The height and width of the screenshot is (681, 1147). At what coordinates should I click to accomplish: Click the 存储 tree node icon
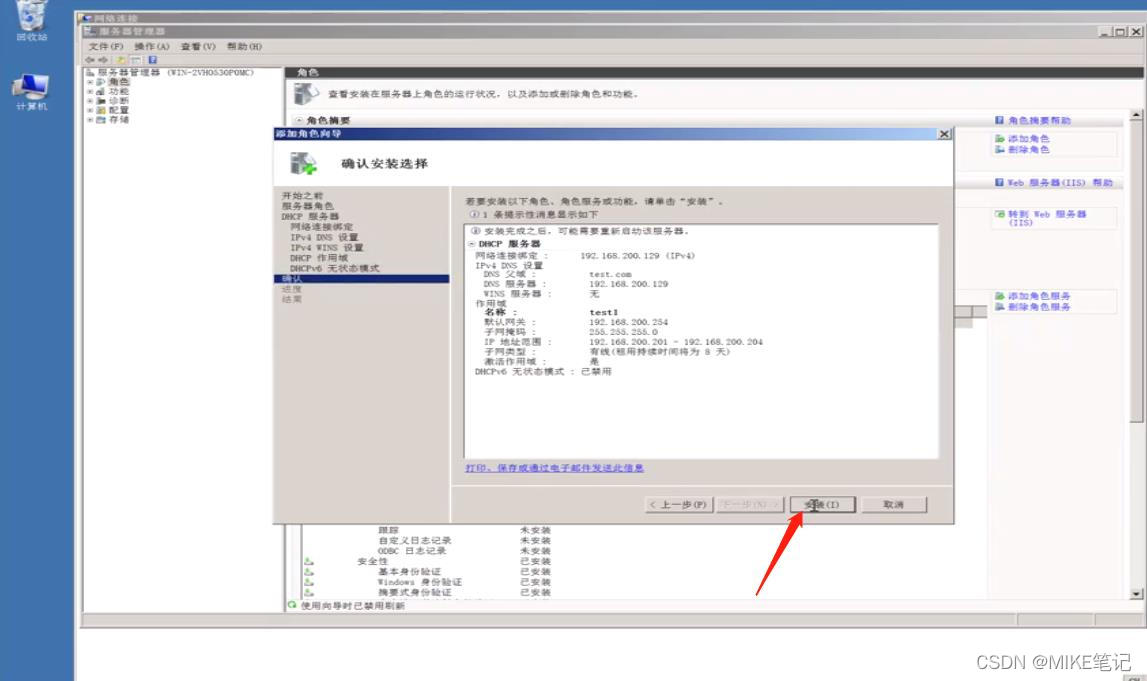101,119
